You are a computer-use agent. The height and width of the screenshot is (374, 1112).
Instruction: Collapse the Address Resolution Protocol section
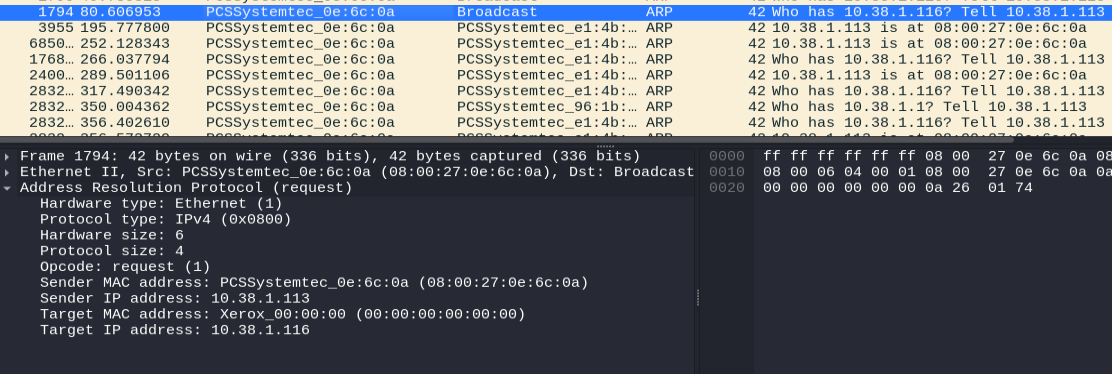click(x=7, y=187)
